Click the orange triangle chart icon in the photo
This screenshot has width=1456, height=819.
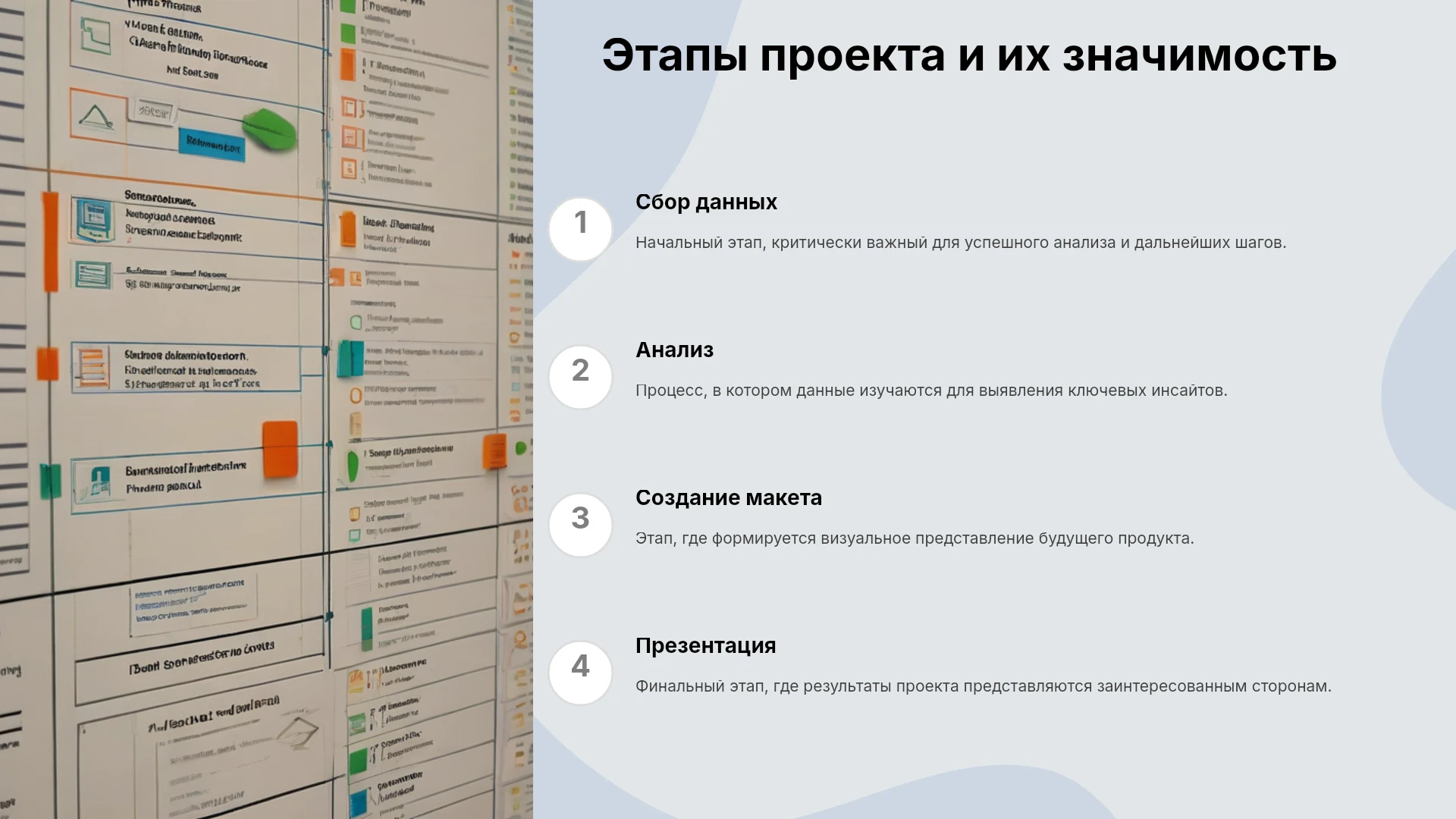(98, 115)
